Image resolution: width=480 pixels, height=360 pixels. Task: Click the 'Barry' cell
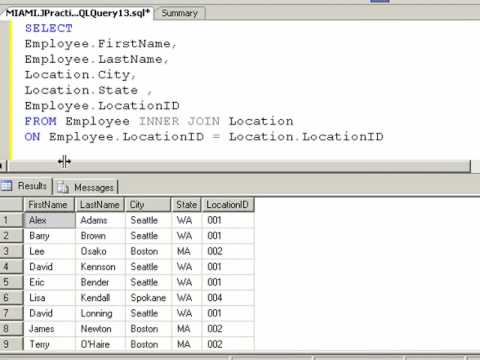50,236
